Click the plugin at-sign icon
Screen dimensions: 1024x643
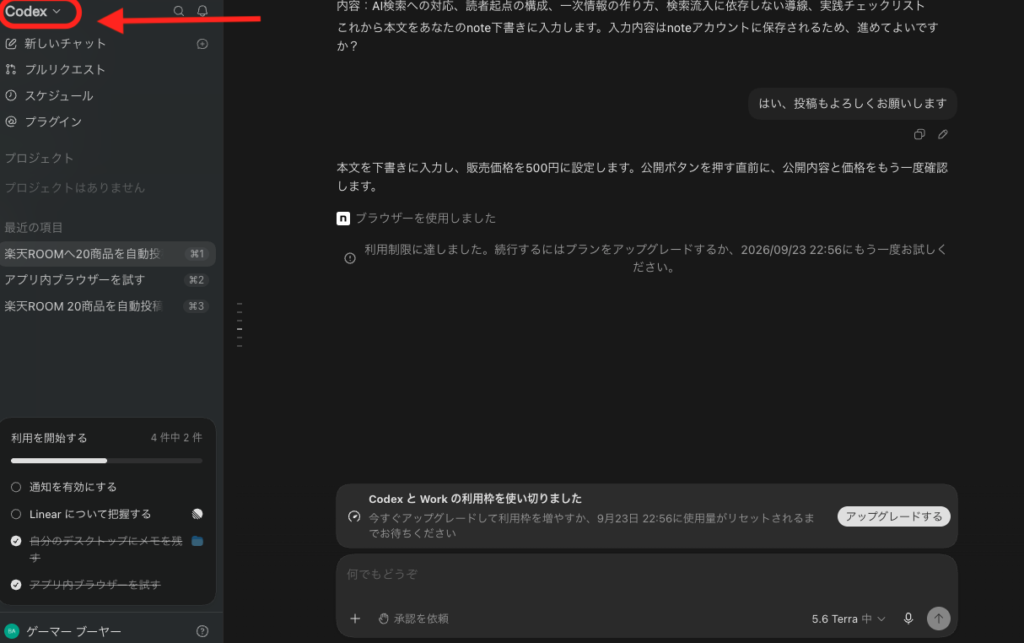click(x=10, y=121)
